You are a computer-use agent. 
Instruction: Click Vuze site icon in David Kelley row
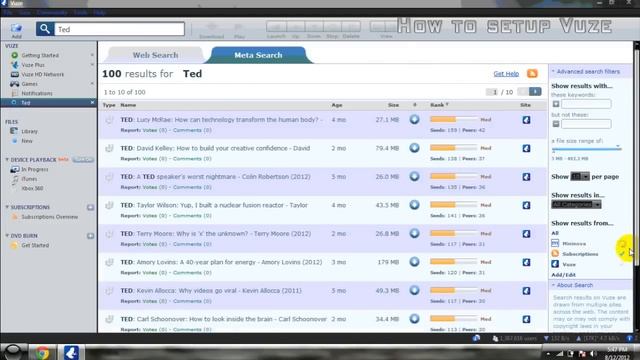(x=527, y=148)
